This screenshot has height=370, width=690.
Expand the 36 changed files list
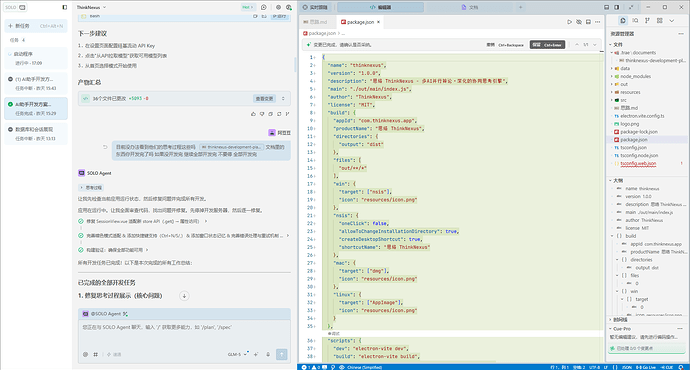pos(283,99)
